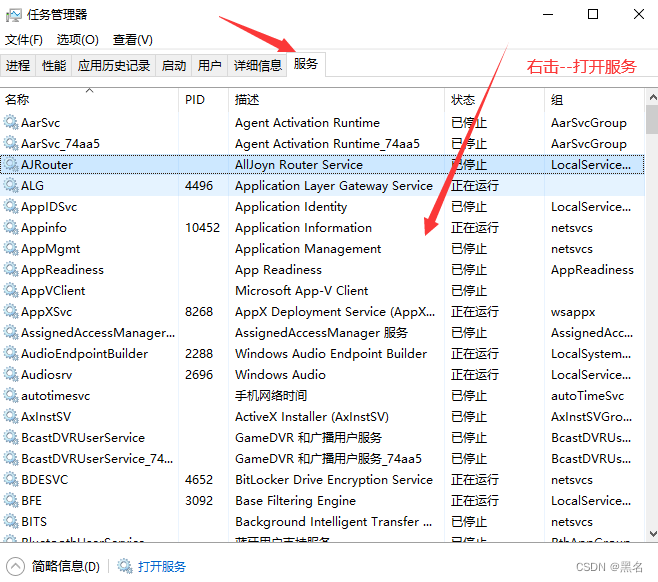The height and width of the screenshot is (582, 658).
Task: Click the scrollbar up arrow
Action: click(x=653, y=97)
